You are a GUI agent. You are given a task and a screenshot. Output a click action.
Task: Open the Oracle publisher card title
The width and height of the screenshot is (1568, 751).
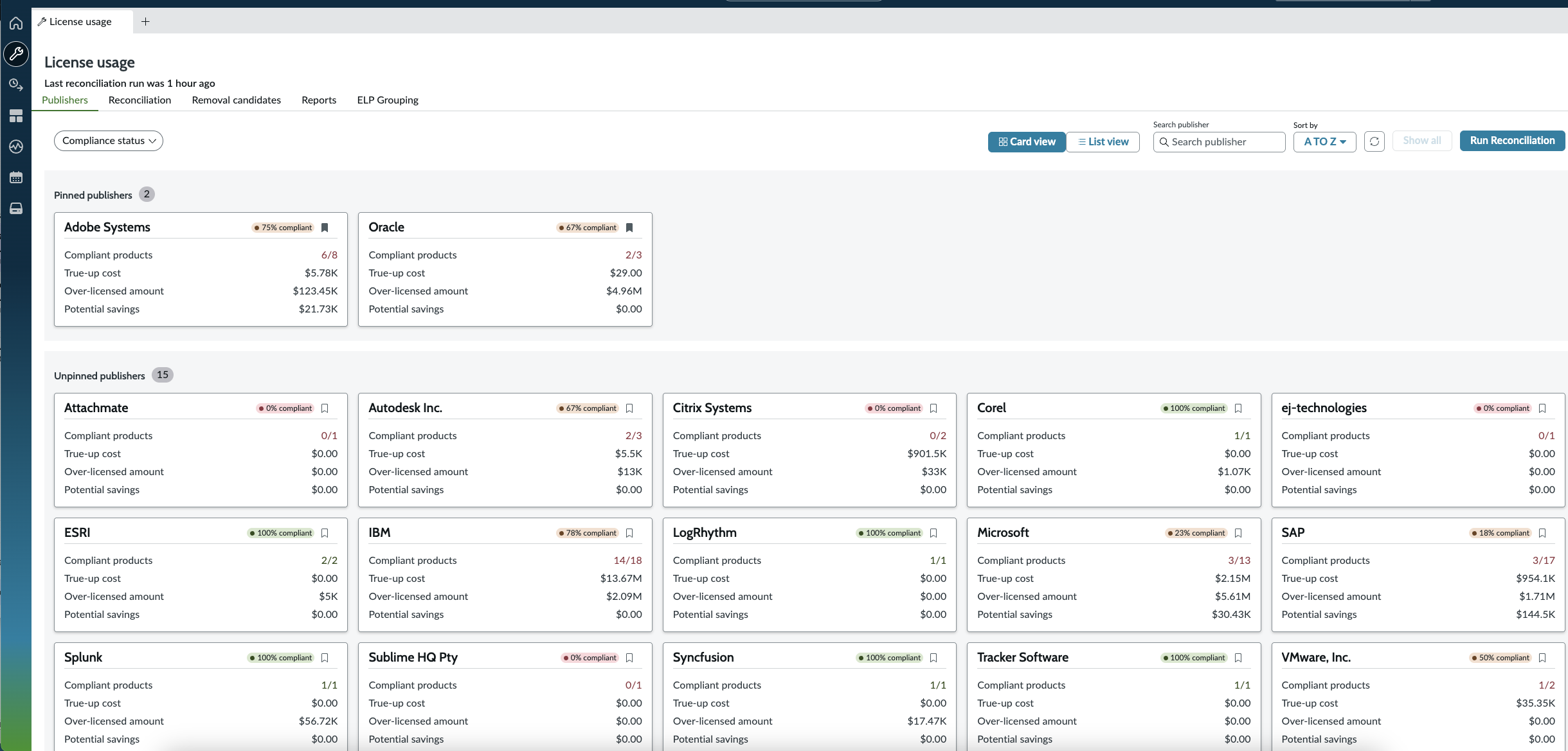coord(386,227)
